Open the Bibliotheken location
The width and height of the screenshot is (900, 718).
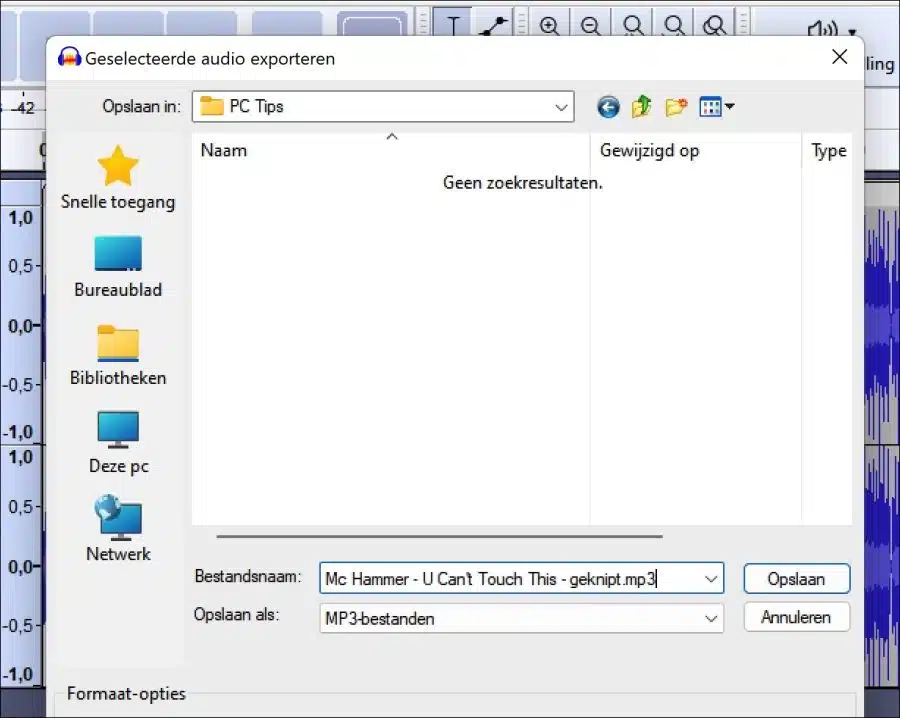pos(118,355)
